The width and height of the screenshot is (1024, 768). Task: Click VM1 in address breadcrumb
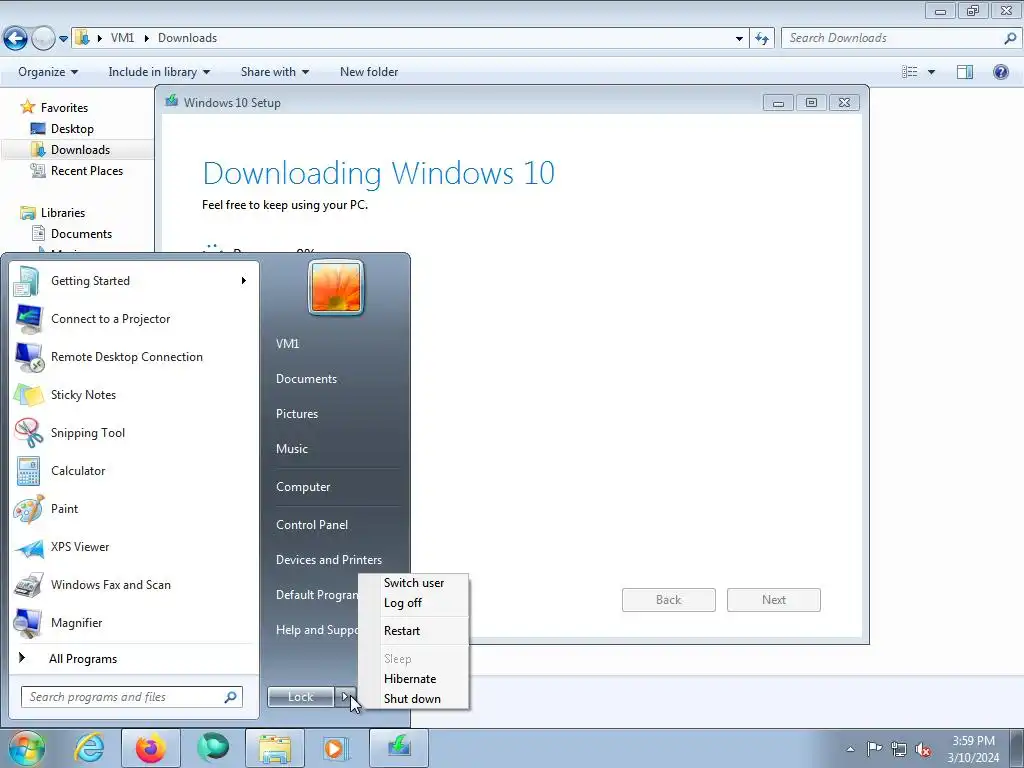tap(122, 38)
